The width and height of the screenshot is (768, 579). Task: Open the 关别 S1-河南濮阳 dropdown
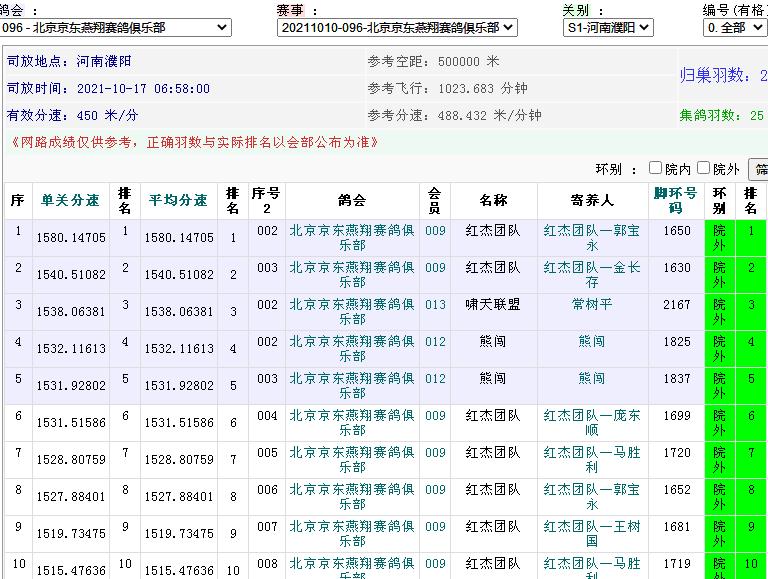[608, 27]
